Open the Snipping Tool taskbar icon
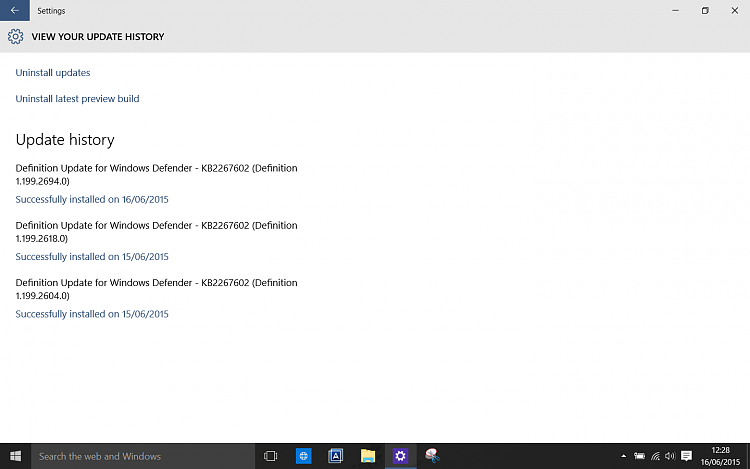Image resolution: width=750 pixels, height=469 pixels. (432, 456)
